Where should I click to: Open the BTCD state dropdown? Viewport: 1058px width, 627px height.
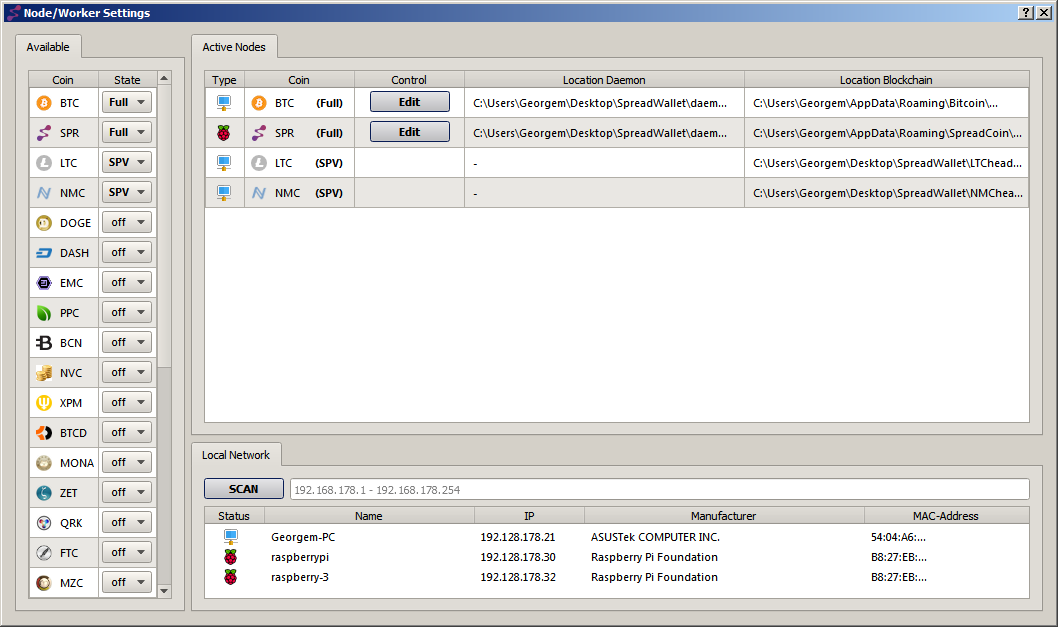click(x=127, y=432)
